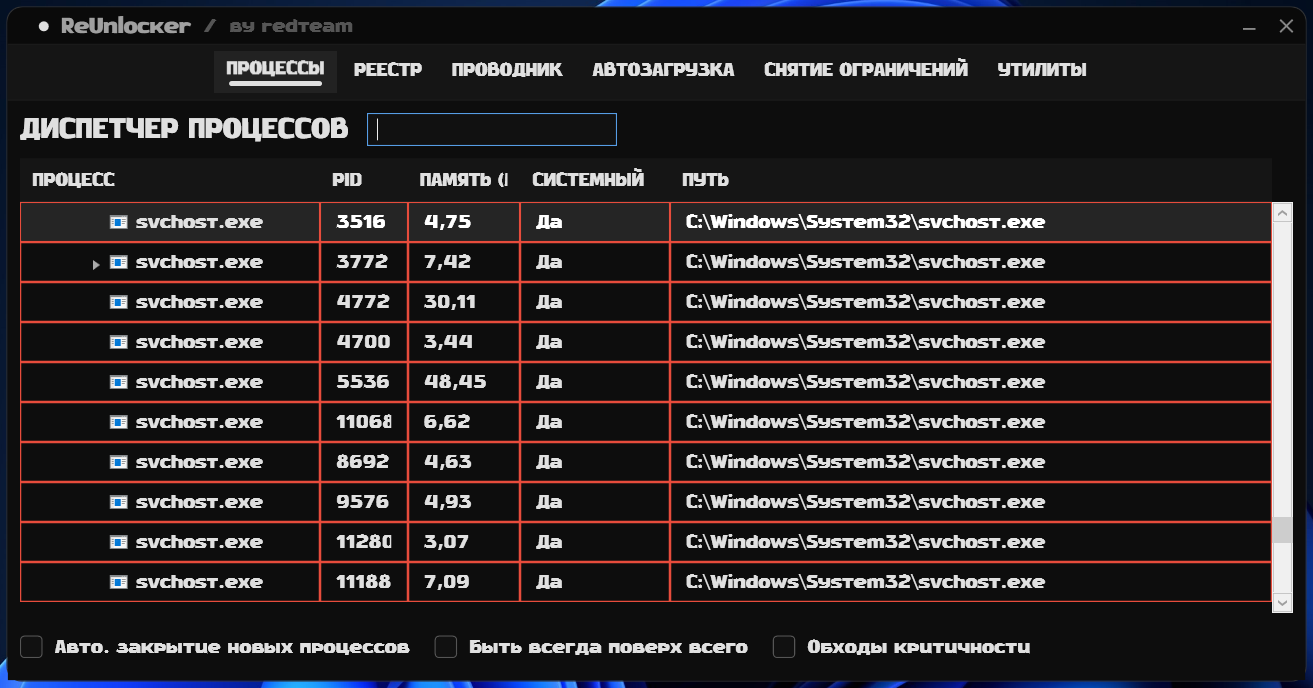
Task: Expand the svchost.exe 3772 process tree
Action: 96,264
